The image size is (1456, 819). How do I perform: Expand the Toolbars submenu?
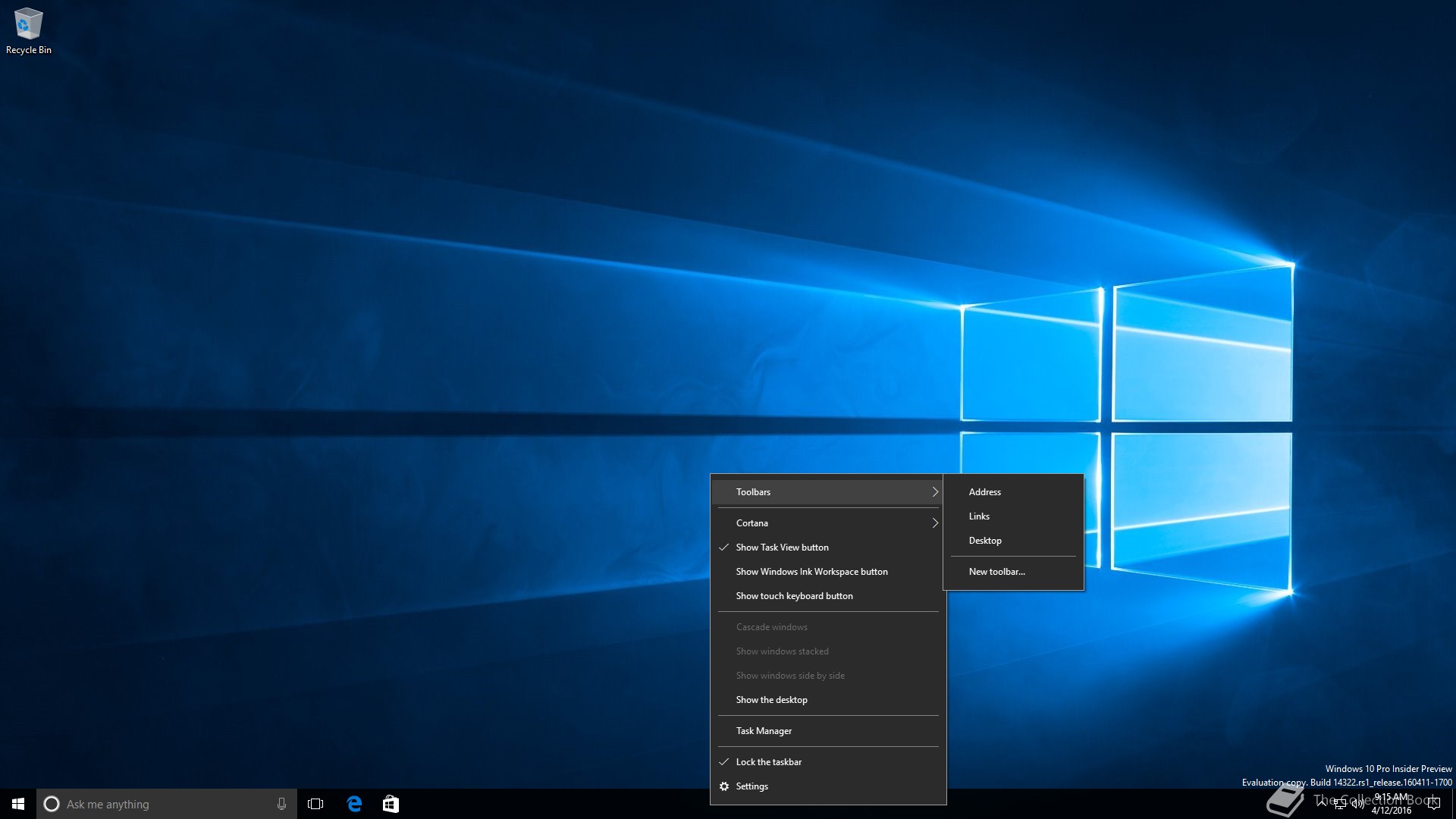[828, 492]
